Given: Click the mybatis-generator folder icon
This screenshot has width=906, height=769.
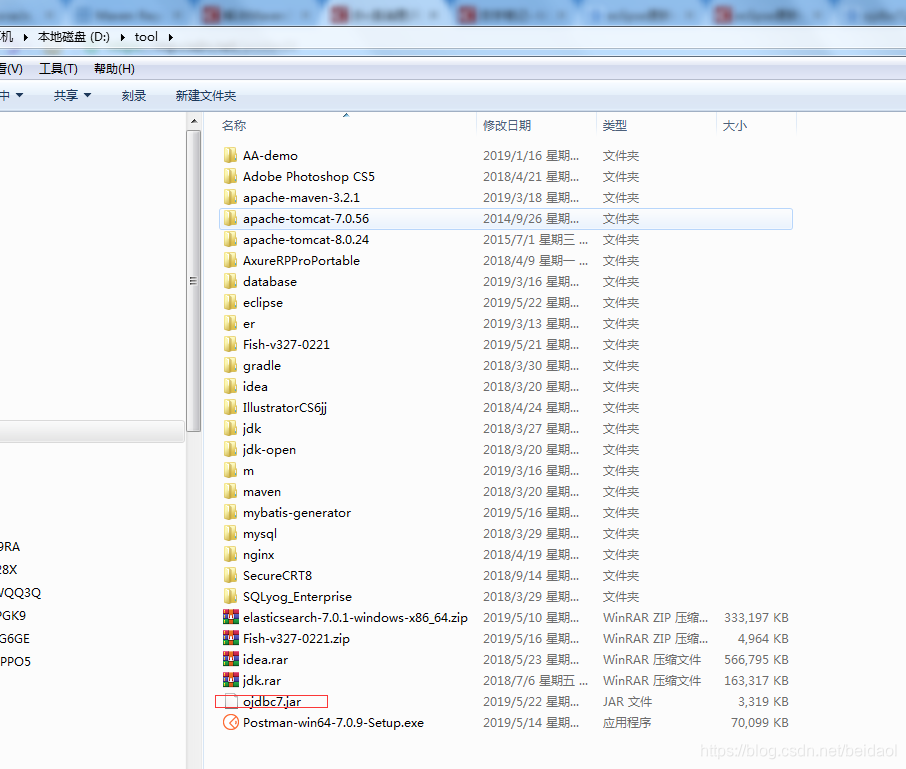Looking at the screenshot, I should coord(230,512).
